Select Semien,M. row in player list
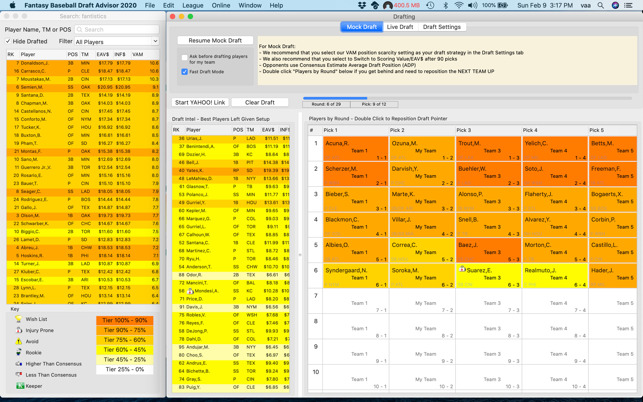The height and width of the screenshot is (402, 643). (83, 87)
